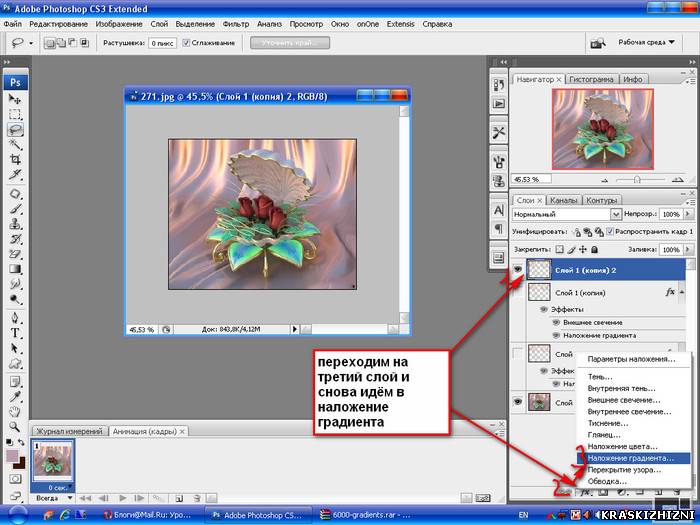The image size is (700, 525).
Task: Select the Blur tool
Action: pyautogui.click(x=15, y=284)
